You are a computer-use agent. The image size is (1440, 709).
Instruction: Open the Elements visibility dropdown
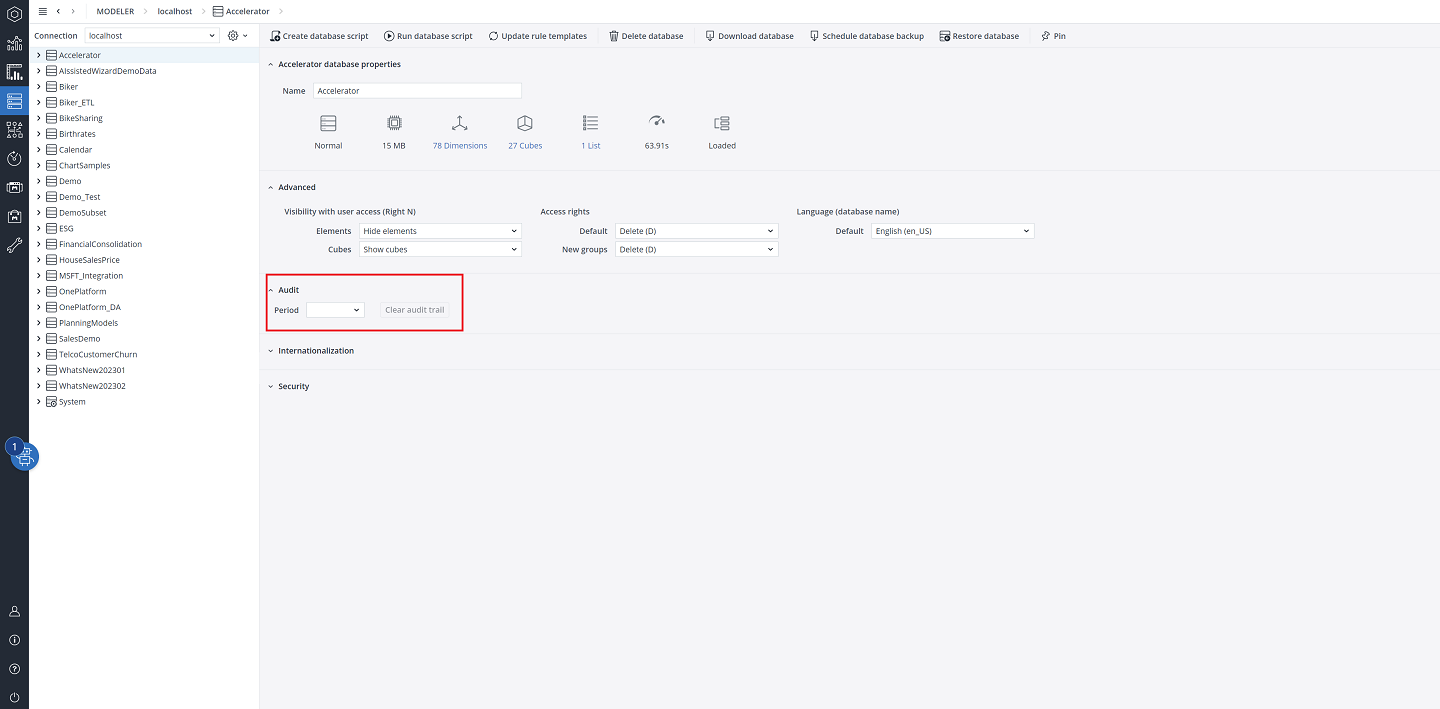440,231
